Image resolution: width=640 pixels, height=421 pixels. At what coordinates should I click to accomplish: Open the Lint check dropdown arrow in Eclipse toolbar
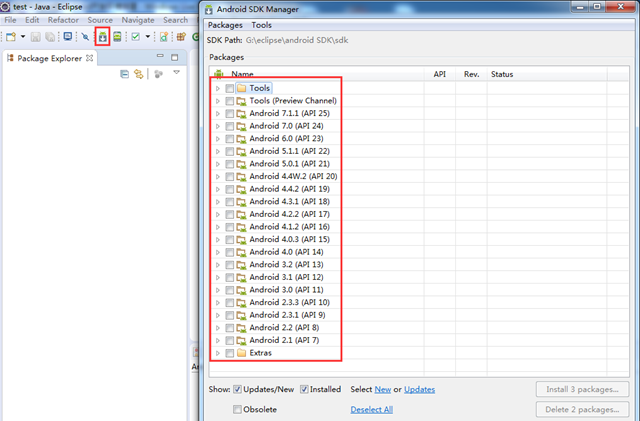(x=148, y=37)
